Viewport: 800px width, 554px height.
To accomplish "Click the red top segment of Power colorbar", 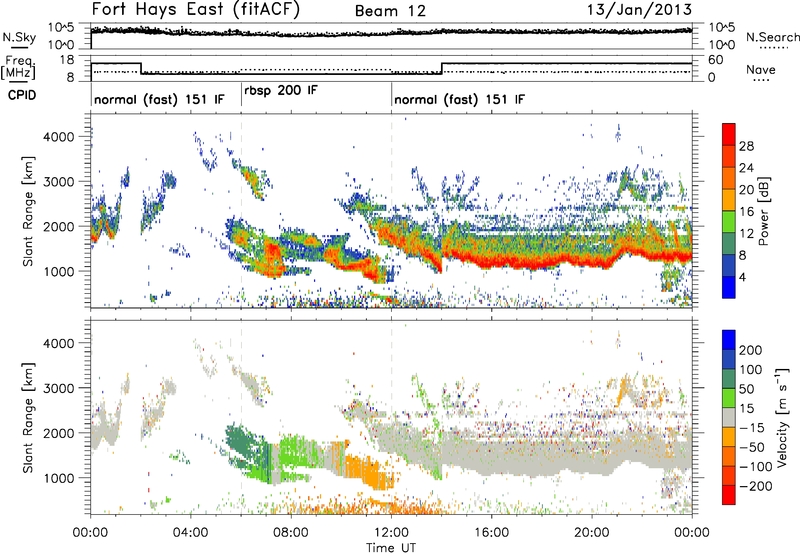I will [729, 134].
